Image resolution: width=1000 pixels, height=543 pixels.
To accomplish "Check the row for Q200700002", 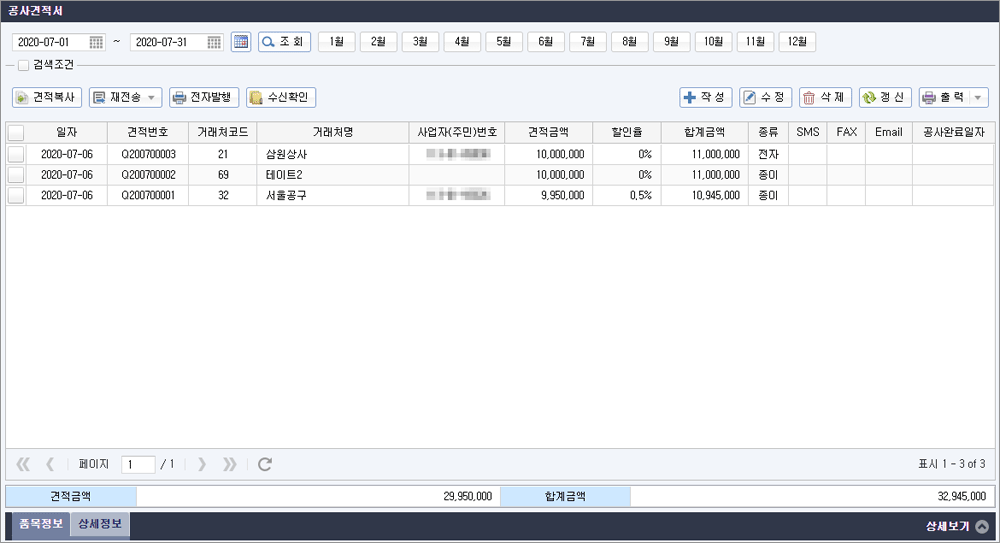I will (x=16, y=175).
